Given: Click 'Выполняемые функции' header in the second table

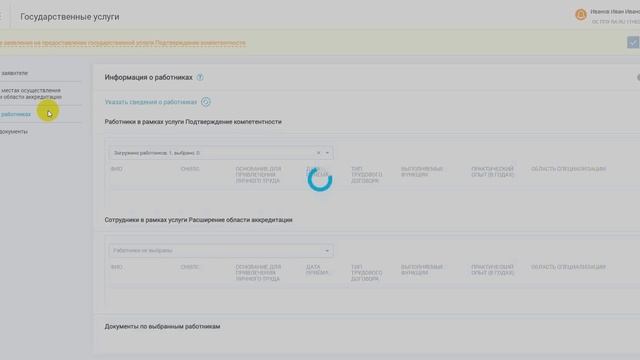Looking at the screenshot, I should tap(422, 270).
